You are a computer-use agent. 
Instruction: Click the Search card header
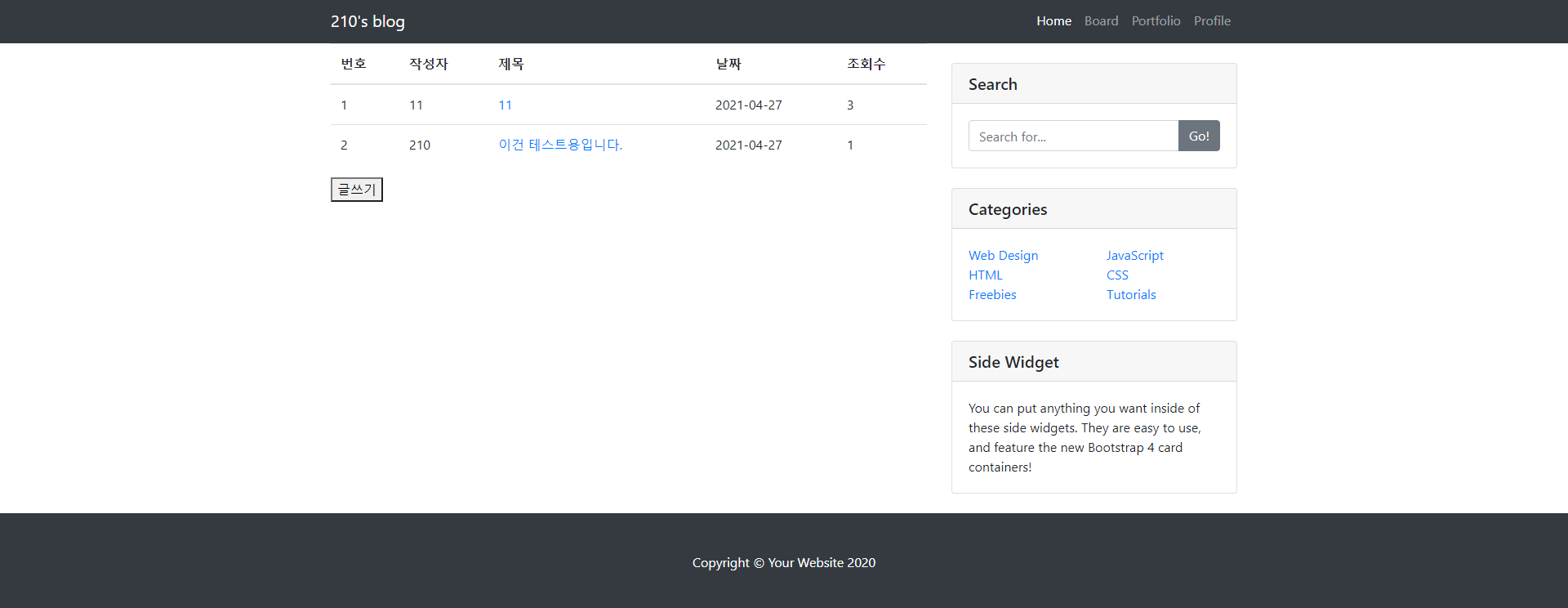(1094, 84)
